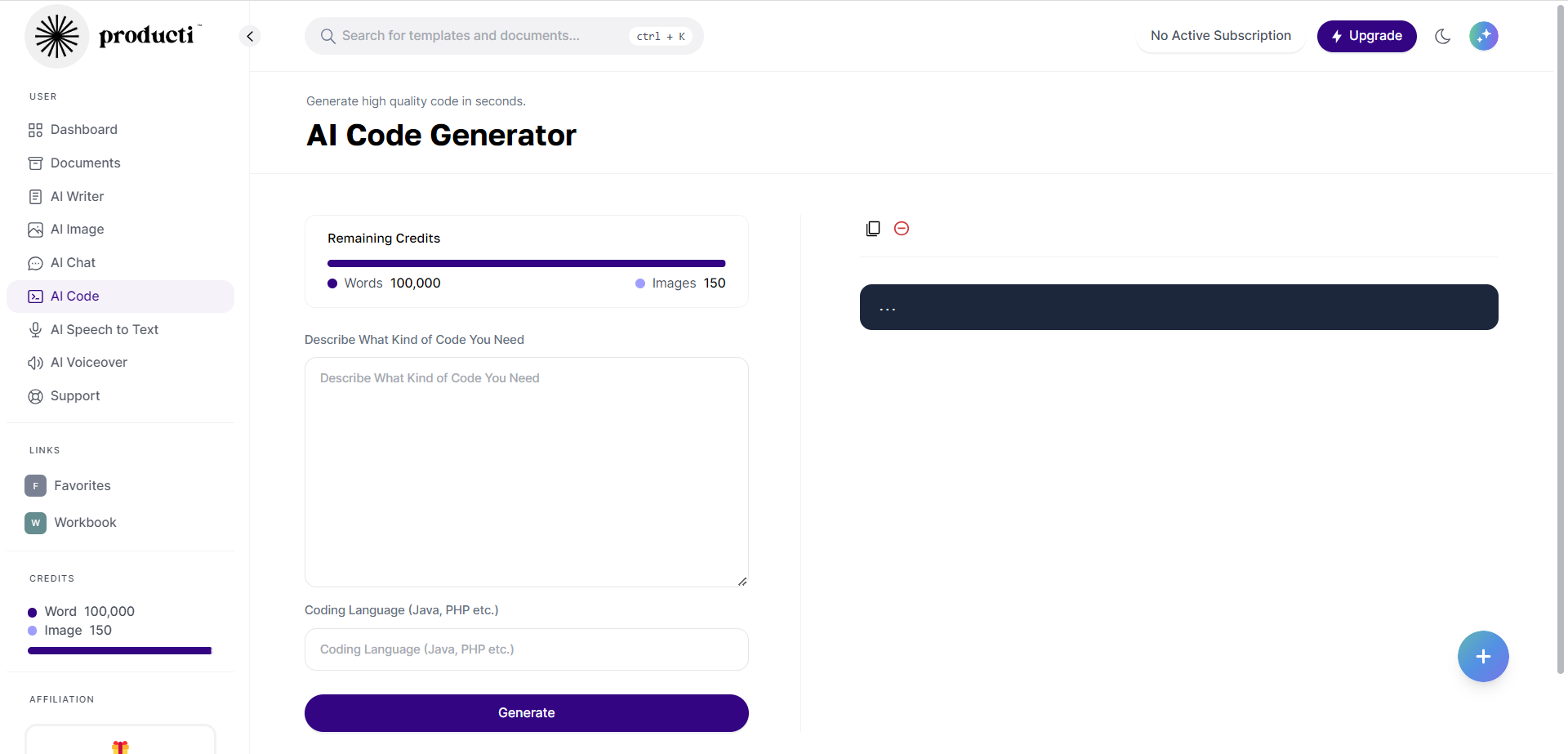Viewport: 1568px width, 754px height.
Task: Toggle dark mode moon icon
Action: click(x=1442, y=36)
